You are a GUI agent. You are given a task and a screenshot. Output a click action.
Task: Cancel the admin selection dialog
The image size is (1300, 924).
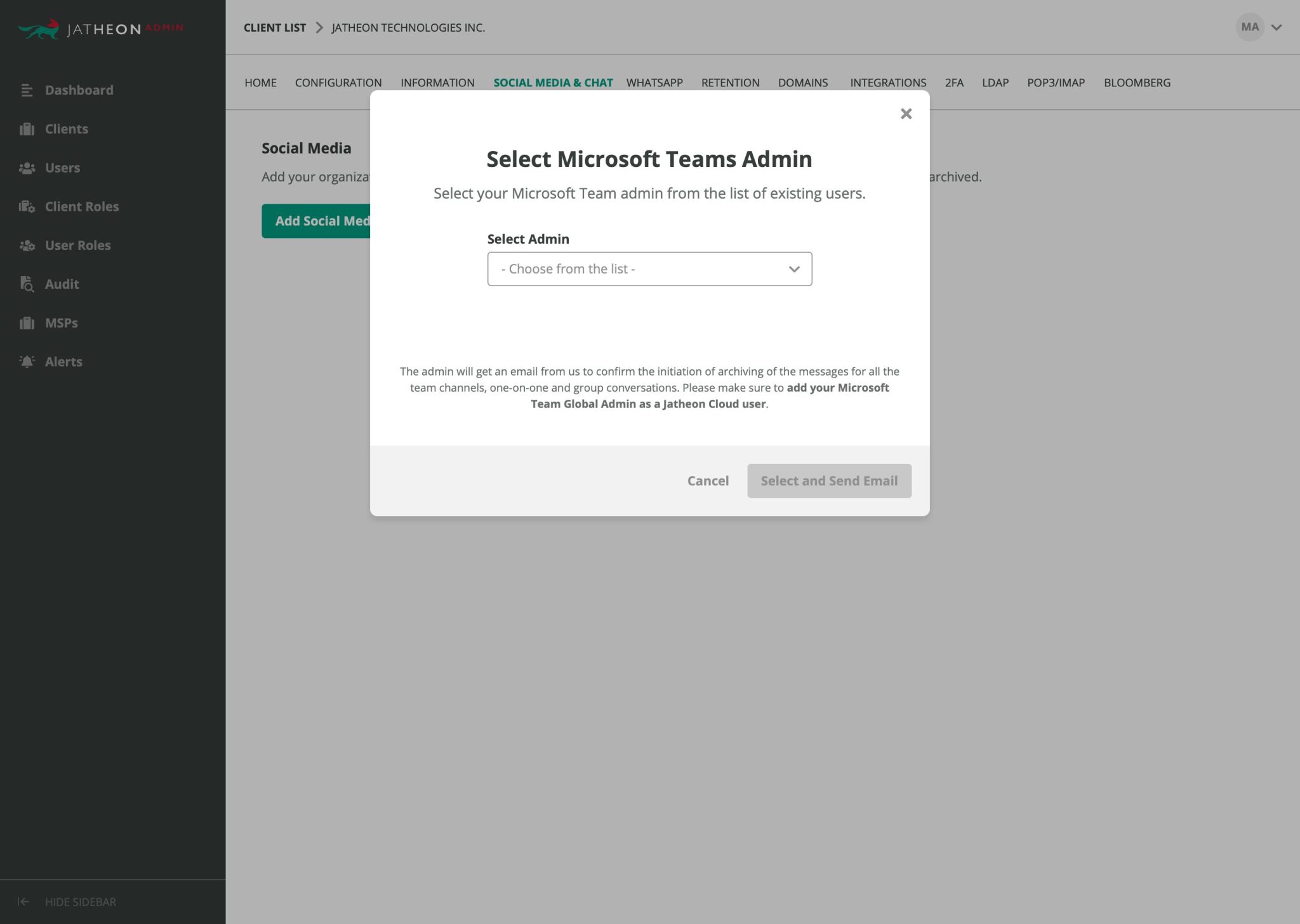point(708,481)
